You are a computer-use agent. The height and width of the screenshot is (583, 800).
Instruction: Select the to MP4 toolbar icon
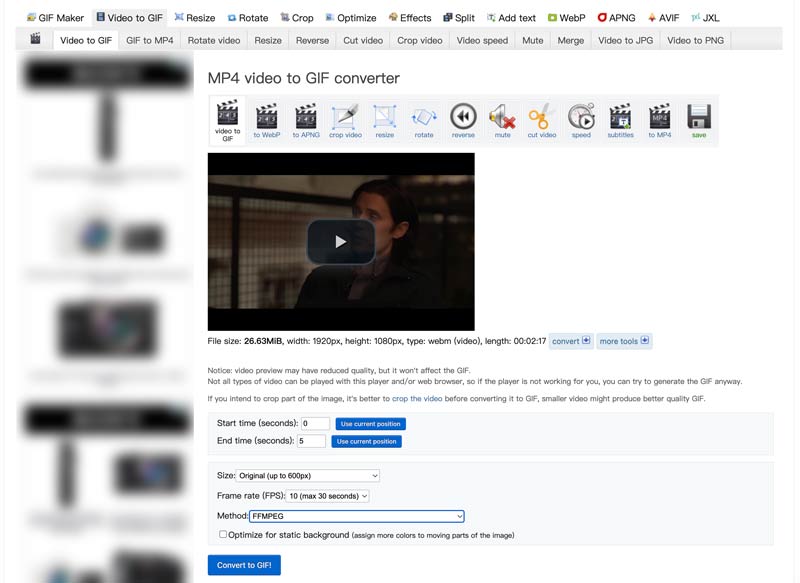click(x=660, y=120)
